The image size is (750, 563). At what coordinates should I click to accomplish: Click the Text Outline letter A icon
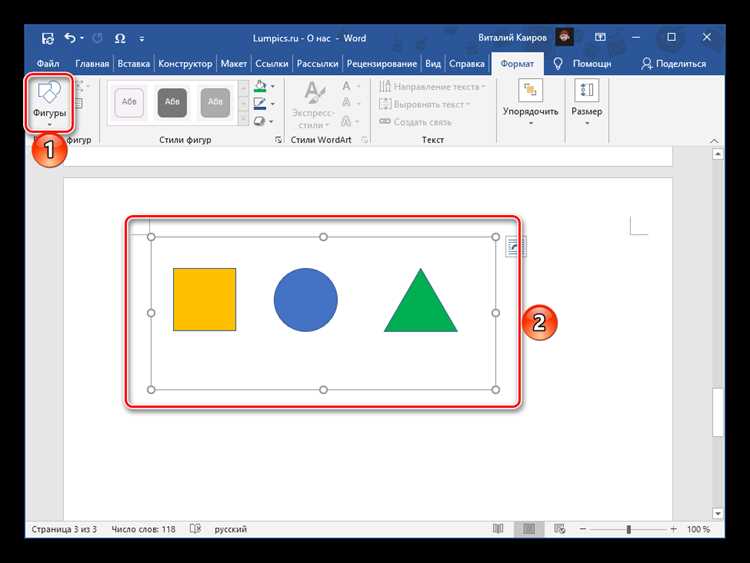pyautogui.click(x=346, y=103)
